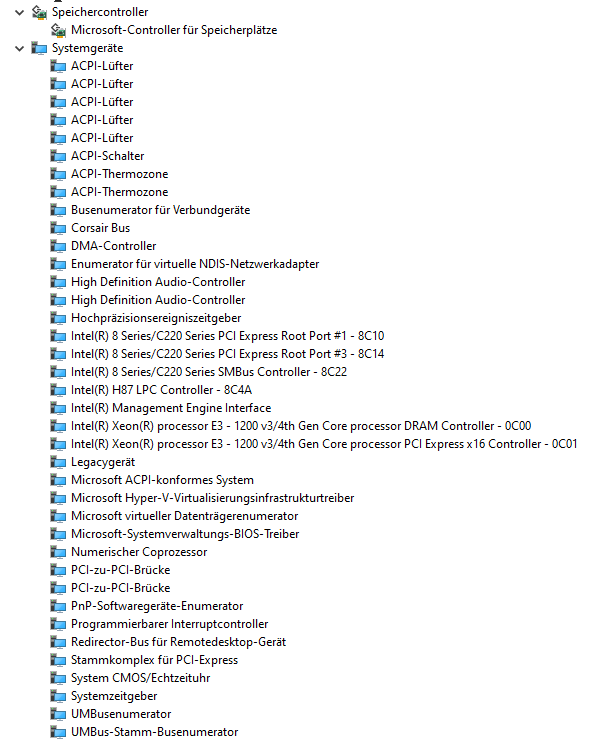Screen dimensions: 614x745
Task: Collapse the Speichercontroller category
Action: click(19, 12)
